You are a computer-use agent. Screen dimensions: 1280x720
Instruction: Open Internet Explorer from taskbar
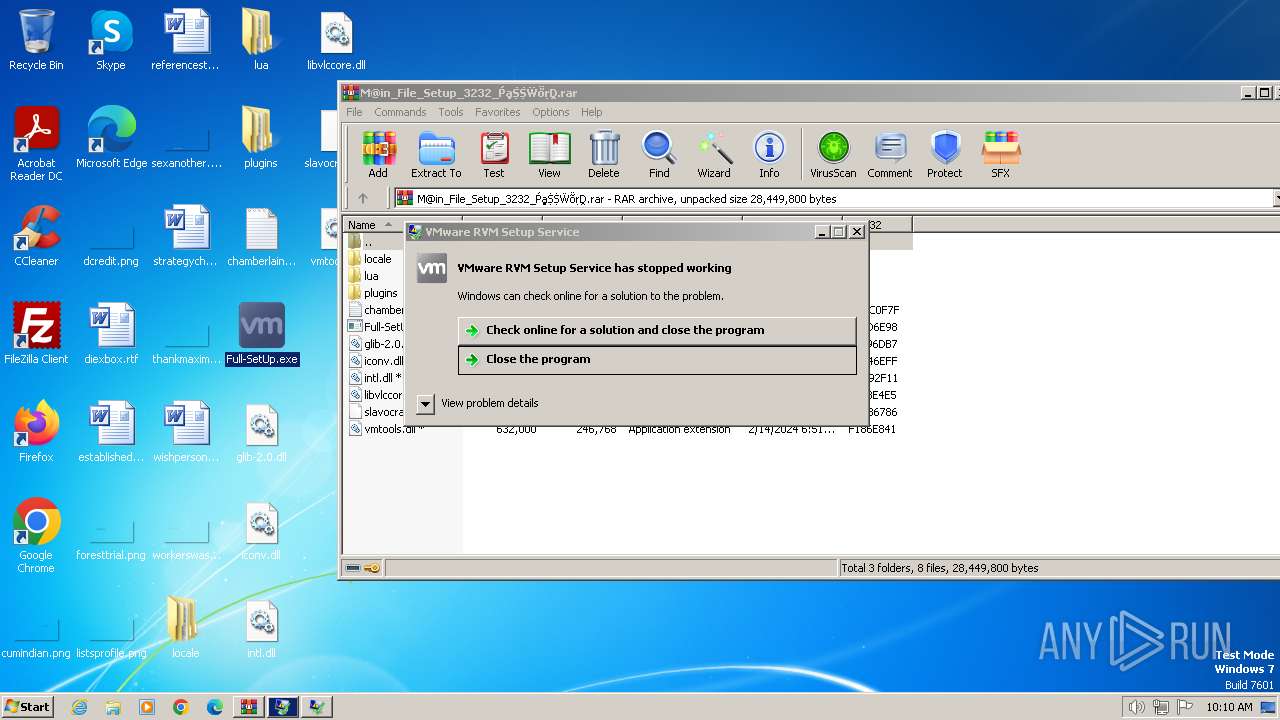(x=79, y=707)
